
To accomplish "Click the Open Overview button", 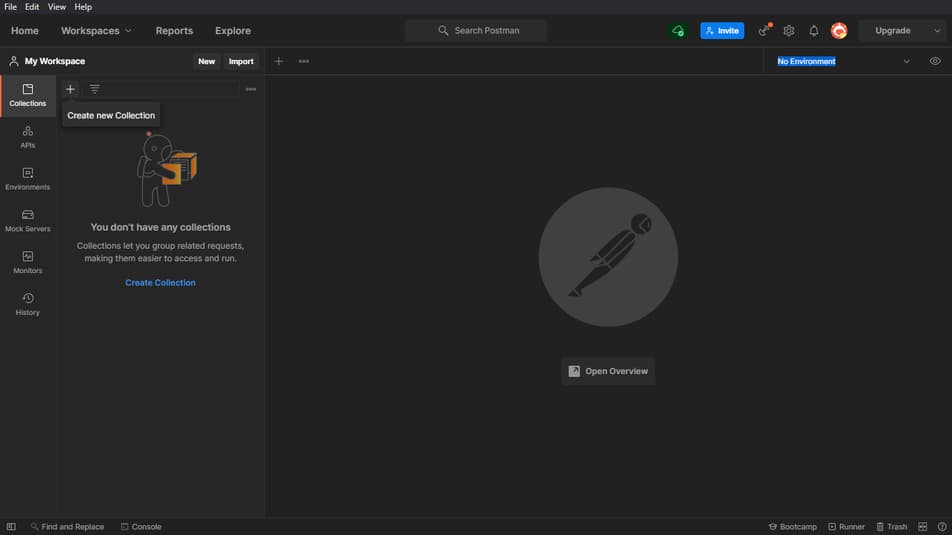I will [608, 371].
